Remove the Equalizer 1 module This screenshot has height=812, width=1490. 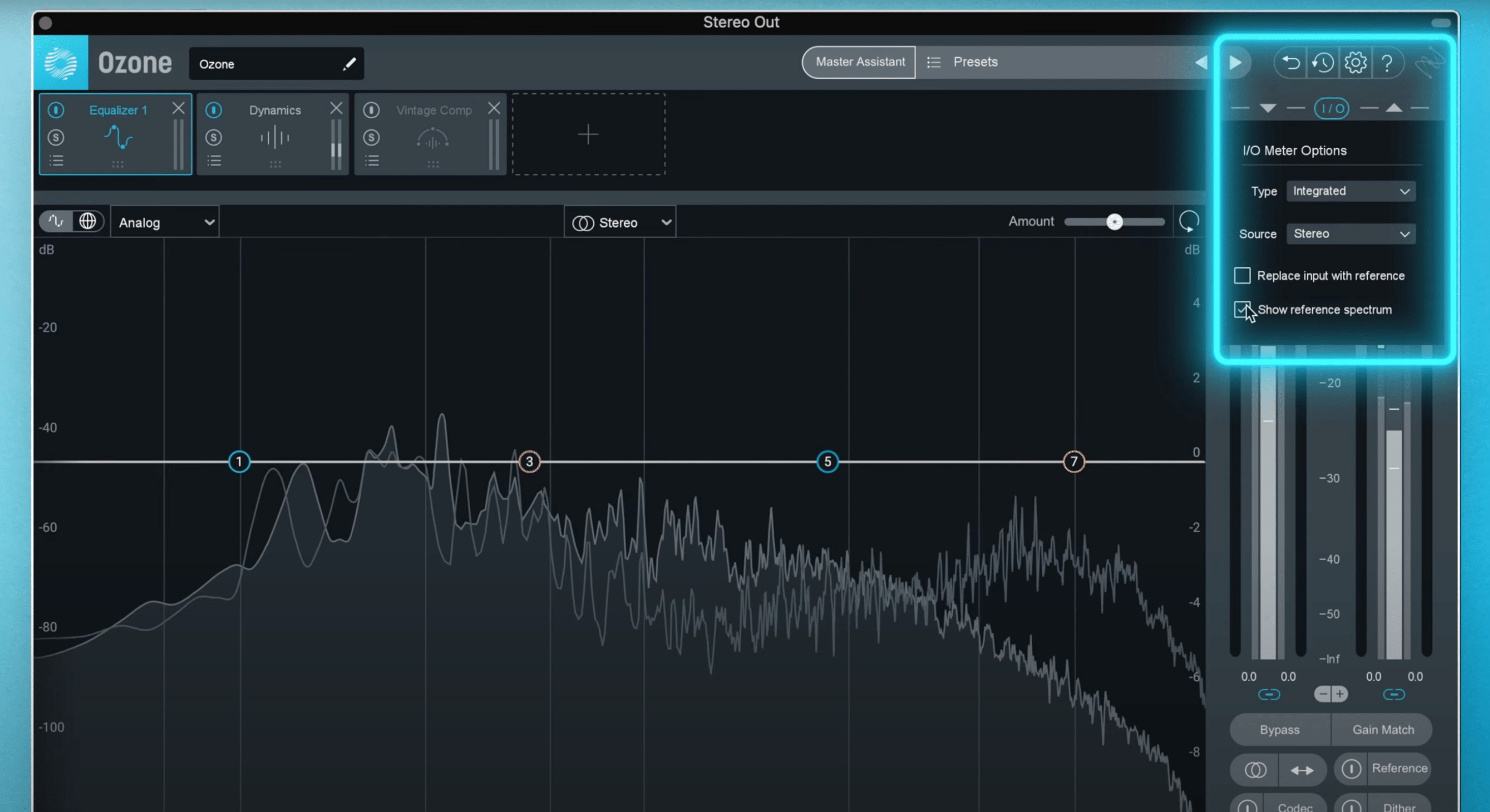tap(178, 108)
